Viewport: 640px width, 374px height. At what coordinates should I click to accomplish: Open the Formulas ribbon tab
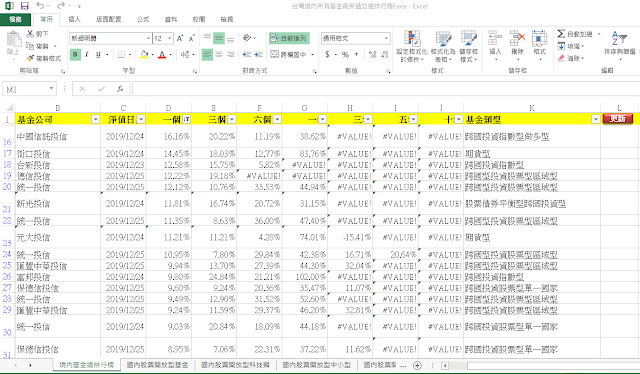[x=143, y=19]
